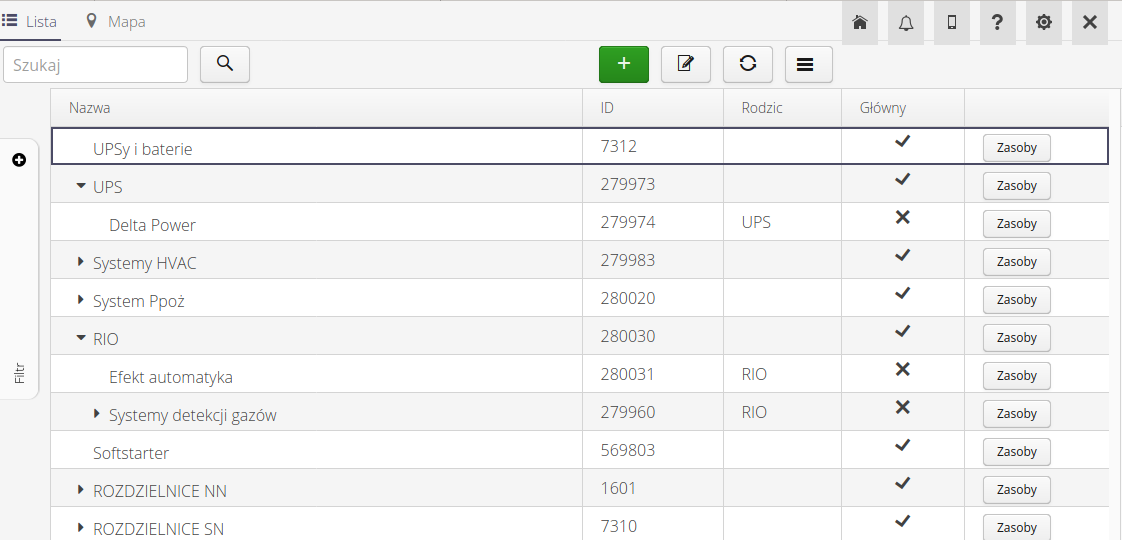Click the mobile phone icon
Image resolution: width=1122 pixels, height=540 pixels.
[952, 22]
